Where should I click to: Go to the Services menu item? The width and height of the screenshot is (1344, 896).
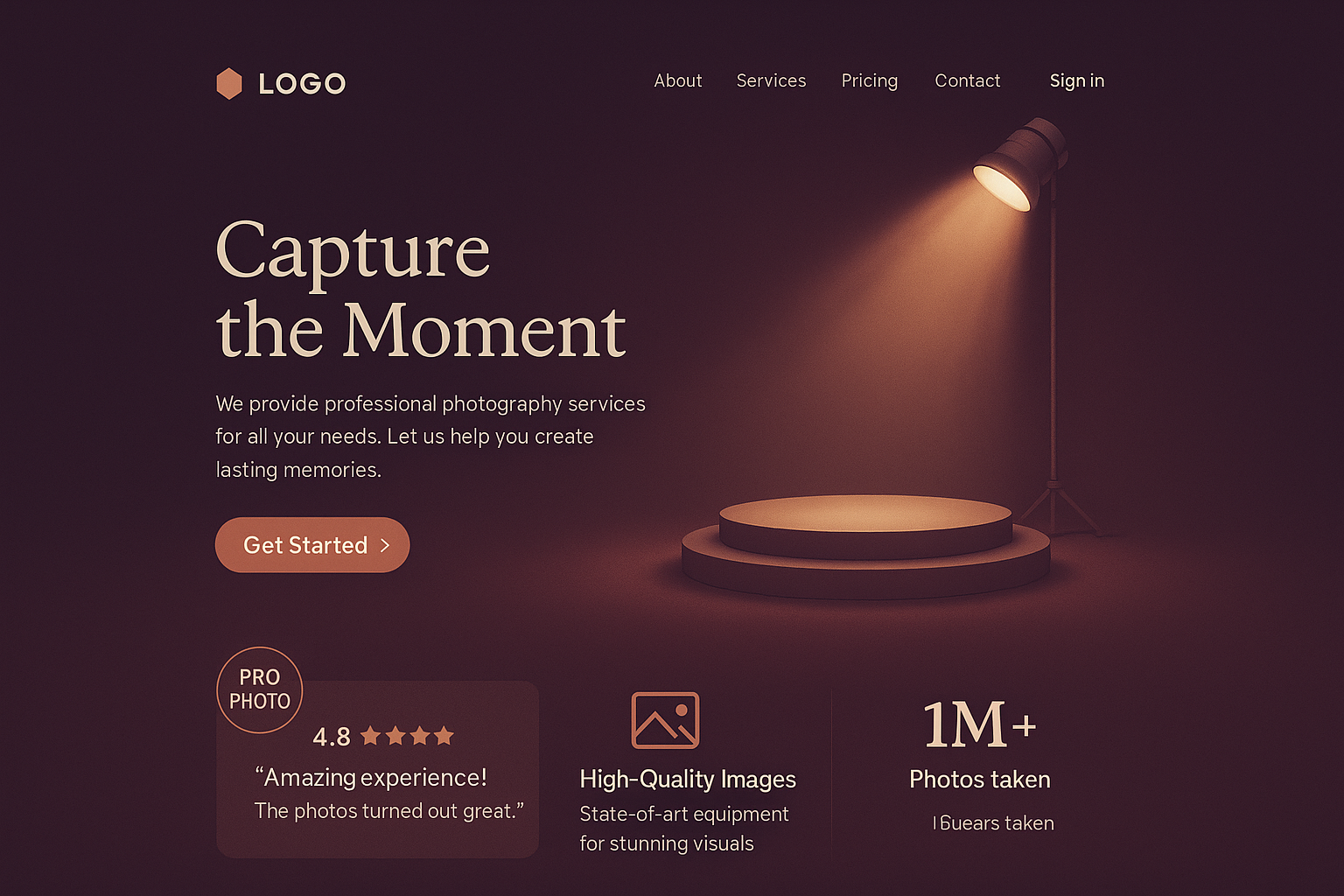771,80
